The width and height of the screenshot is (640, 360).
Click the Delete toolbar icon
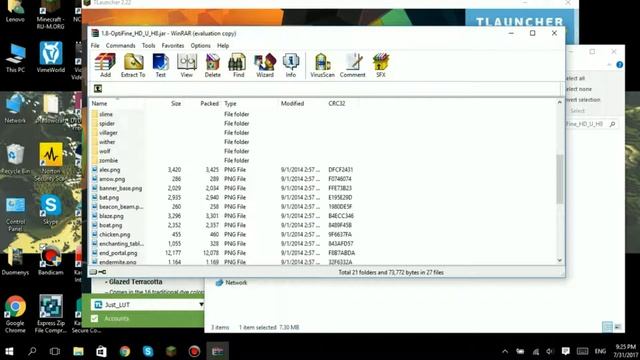(212, 65)
